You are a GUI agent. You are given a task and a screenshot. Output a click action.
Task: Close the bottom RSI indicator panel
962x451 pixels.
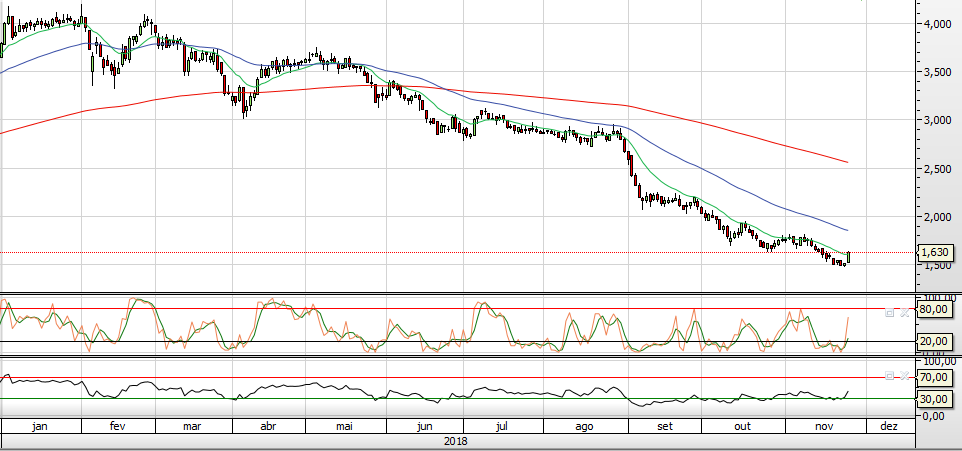904,376
